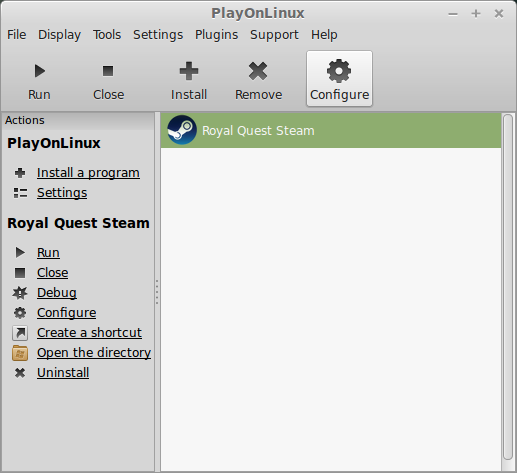Click the Configure gear toolbar button

(x=339, y=79)
